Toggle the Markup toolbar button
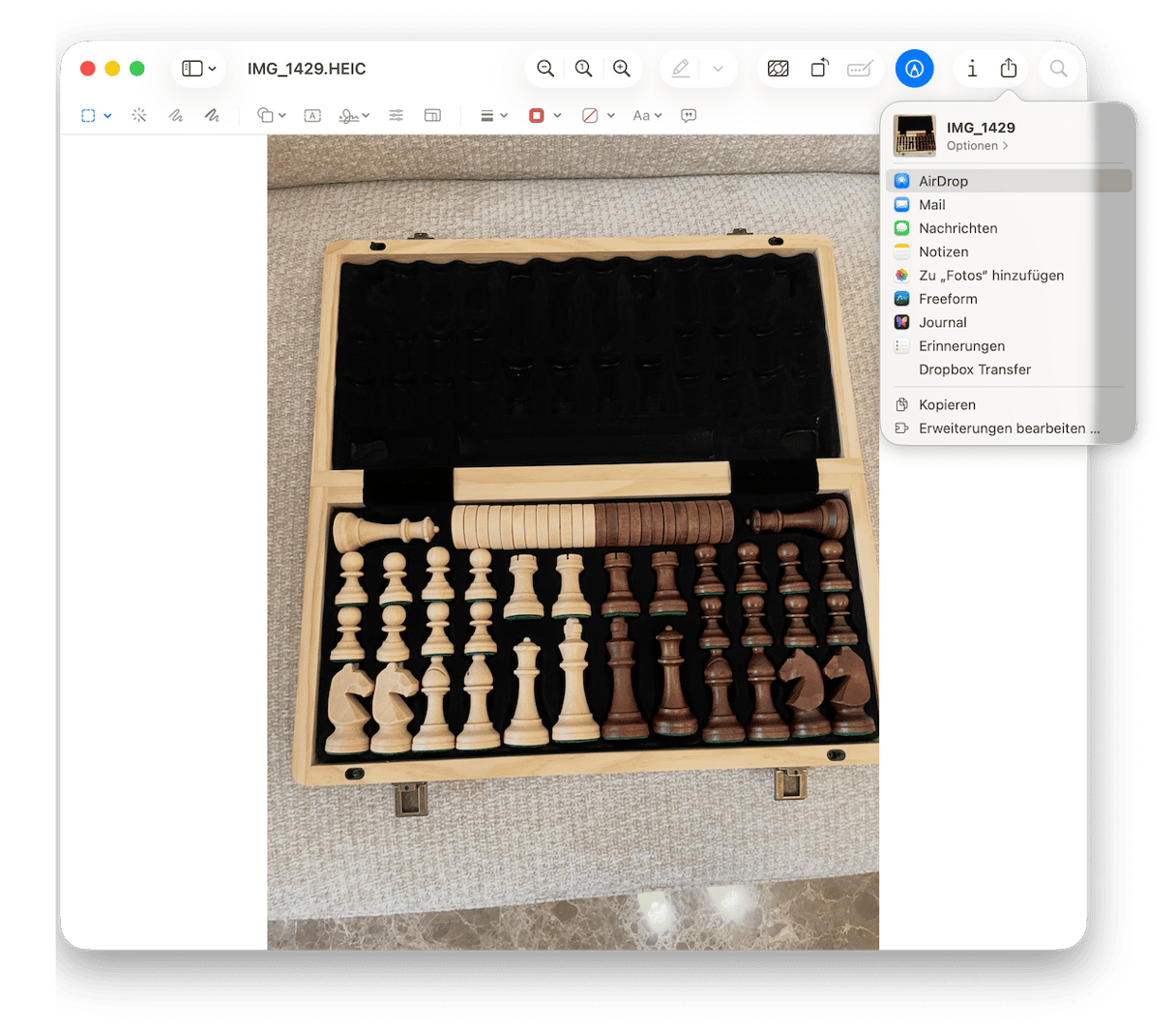Screen dimensions: 1176x1029 tap(915, 69)
